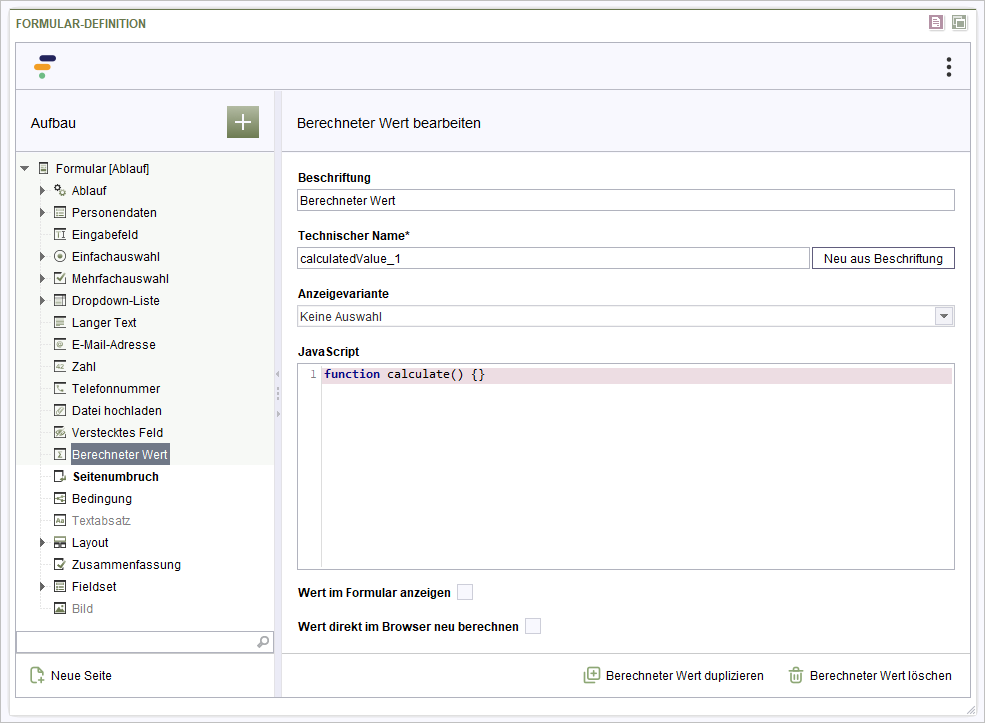
Task: Select Zusammenfassung in the tree
Action: 126,564
